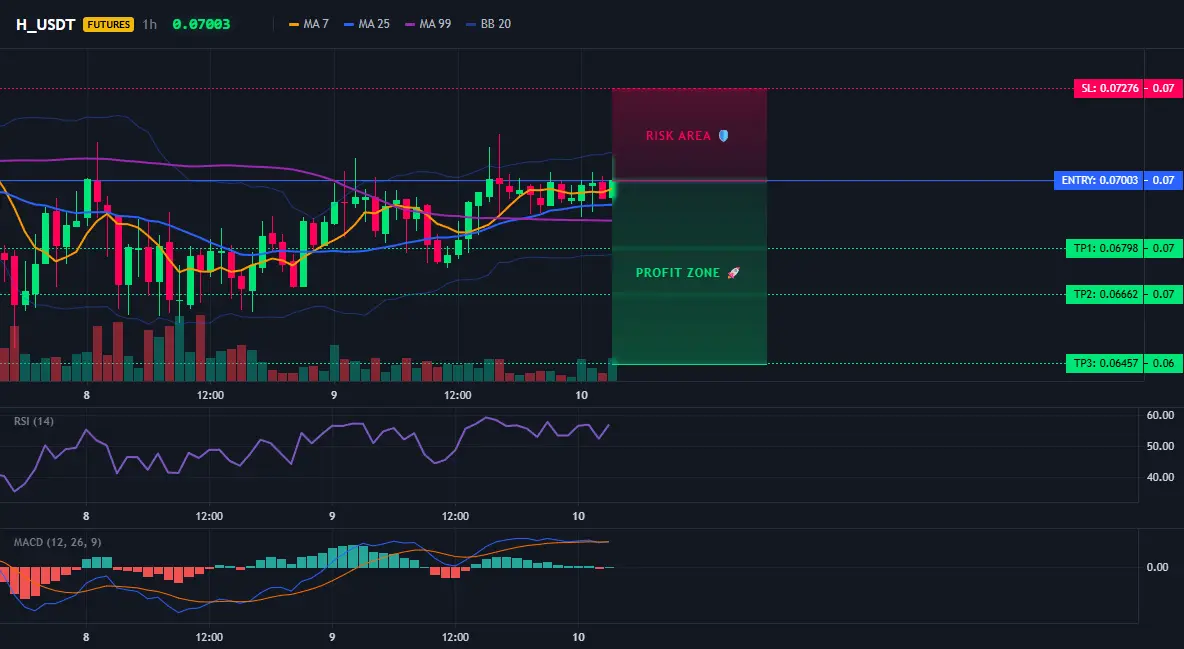Select the TP1: 0.06798 target label
1184x649 pixels.
1104,249
